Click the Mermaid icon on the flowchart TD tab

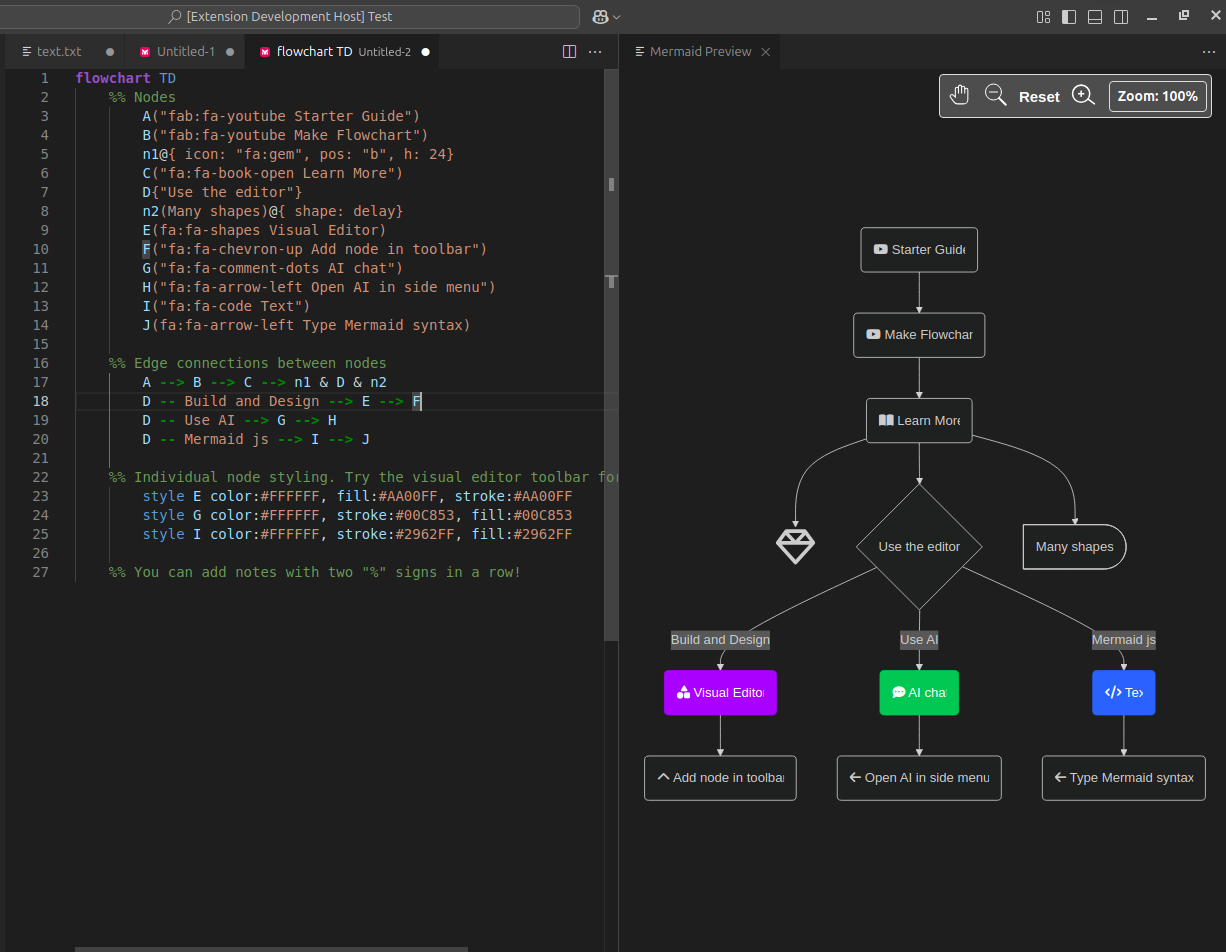click(x=264, y=51)
